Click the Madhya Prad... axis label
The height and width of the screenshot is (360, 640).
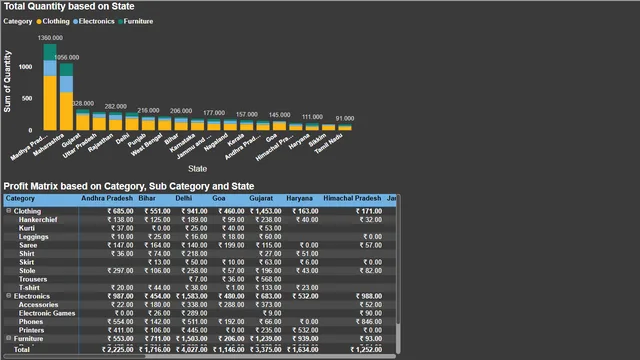click(29, 147)
